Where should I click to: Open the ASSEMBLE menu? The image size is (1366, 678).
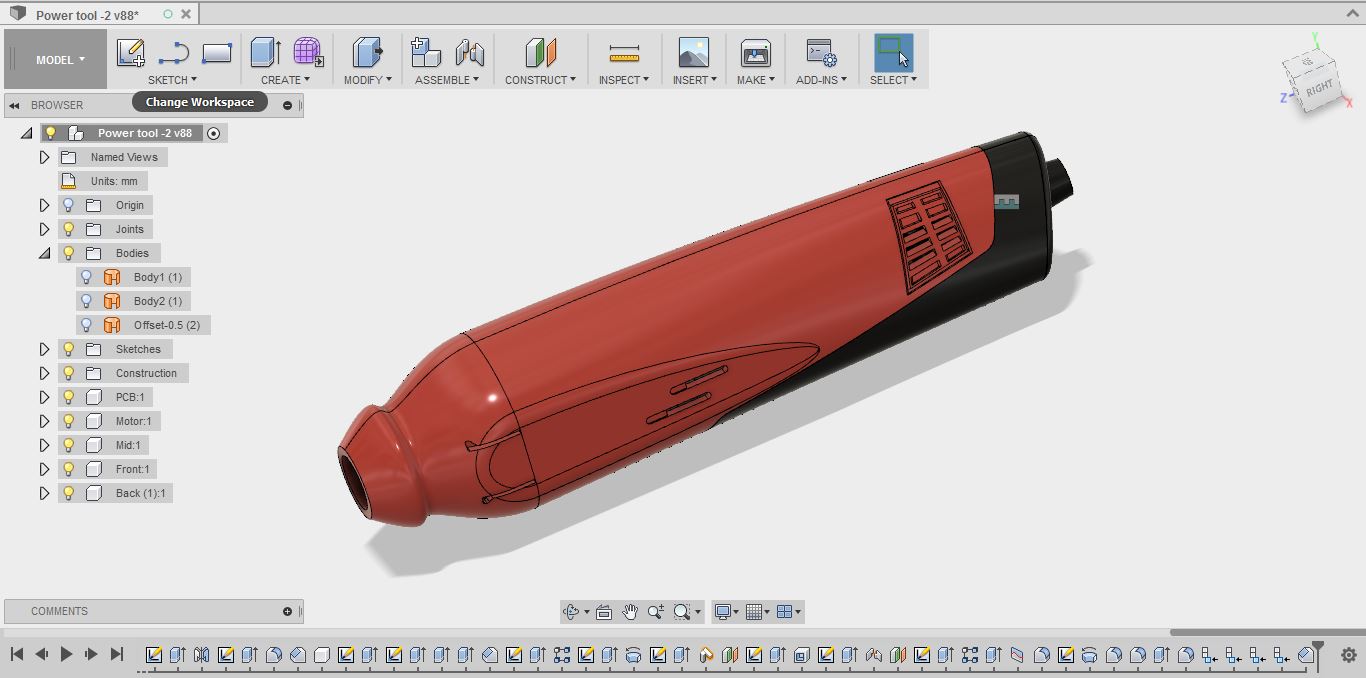(x=447, y=80)
